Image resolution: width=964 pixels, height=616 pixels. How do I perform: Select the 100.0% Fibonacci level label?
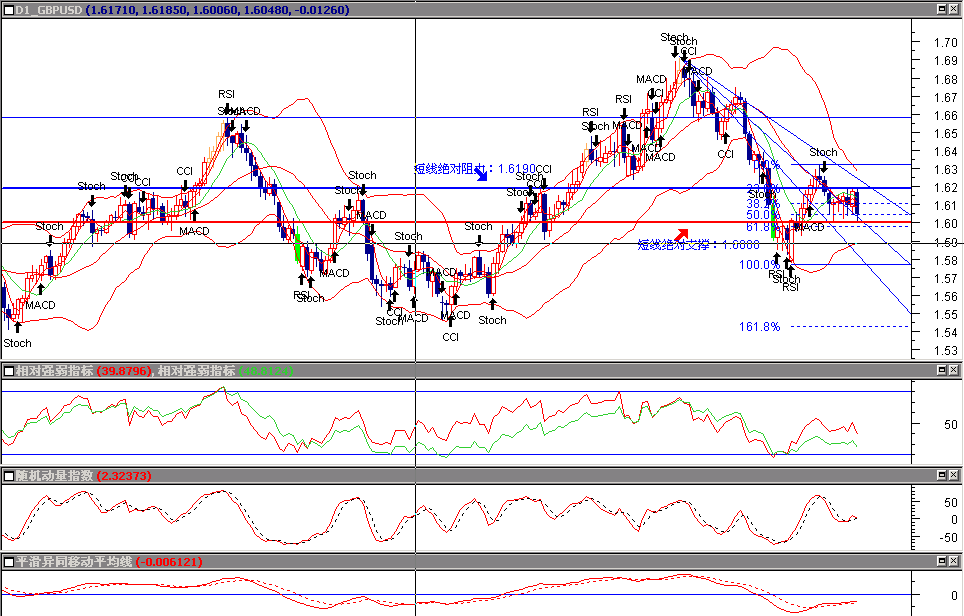point(759,265)
